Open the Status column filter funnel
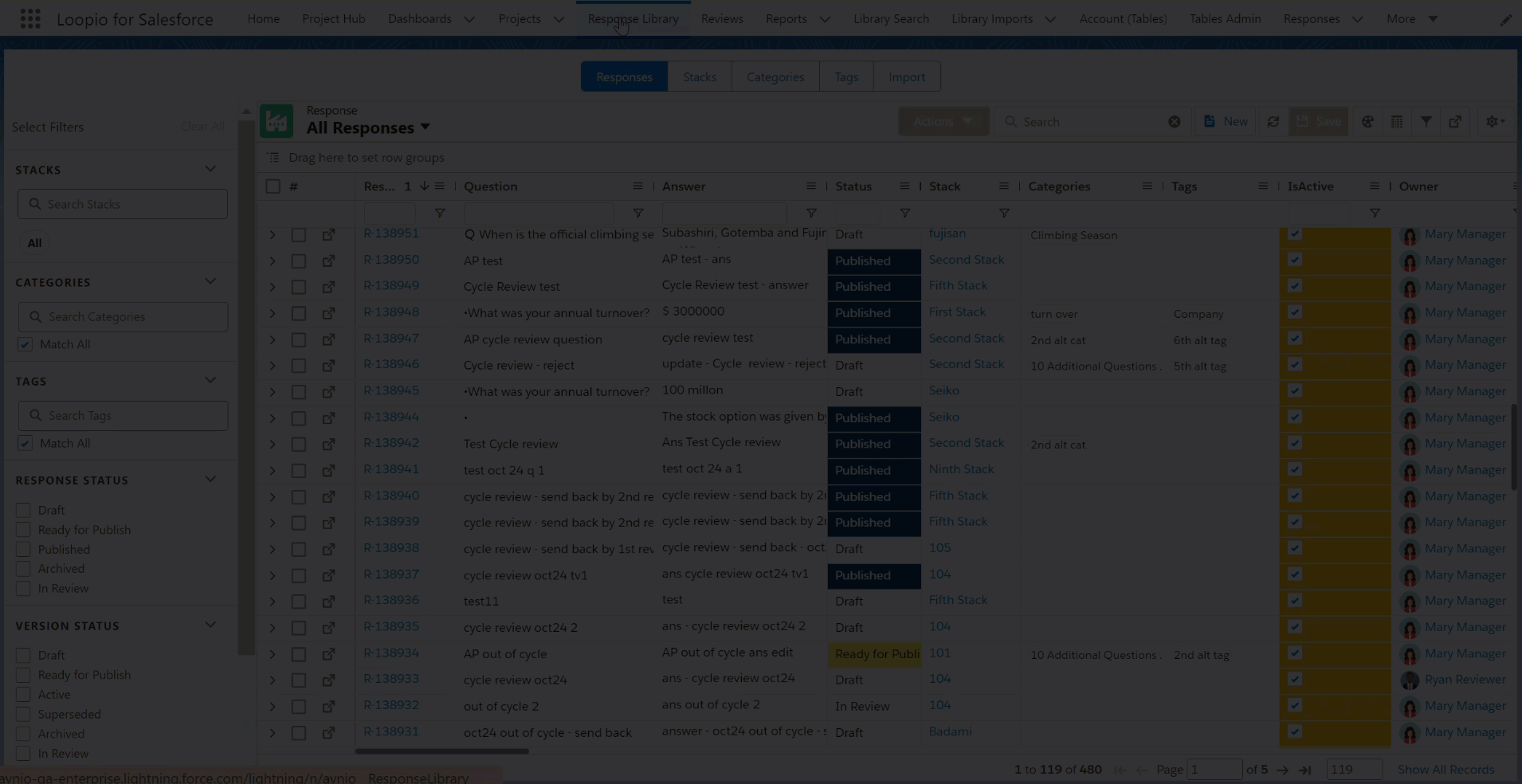Image resolution: width=1522 pixels, height=784 pixels. (x=905, y=214)
